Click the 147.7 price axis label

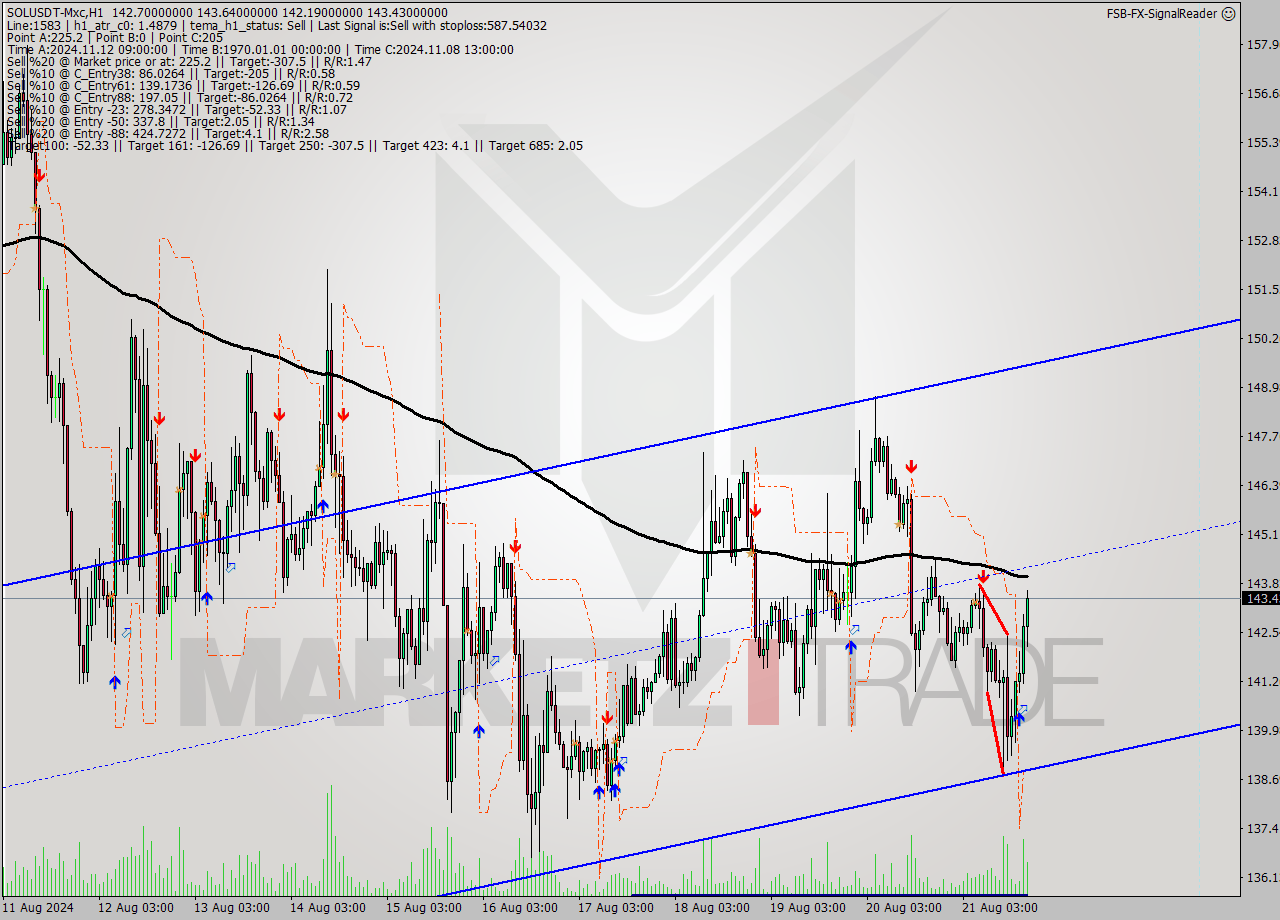click(1262, 436)
